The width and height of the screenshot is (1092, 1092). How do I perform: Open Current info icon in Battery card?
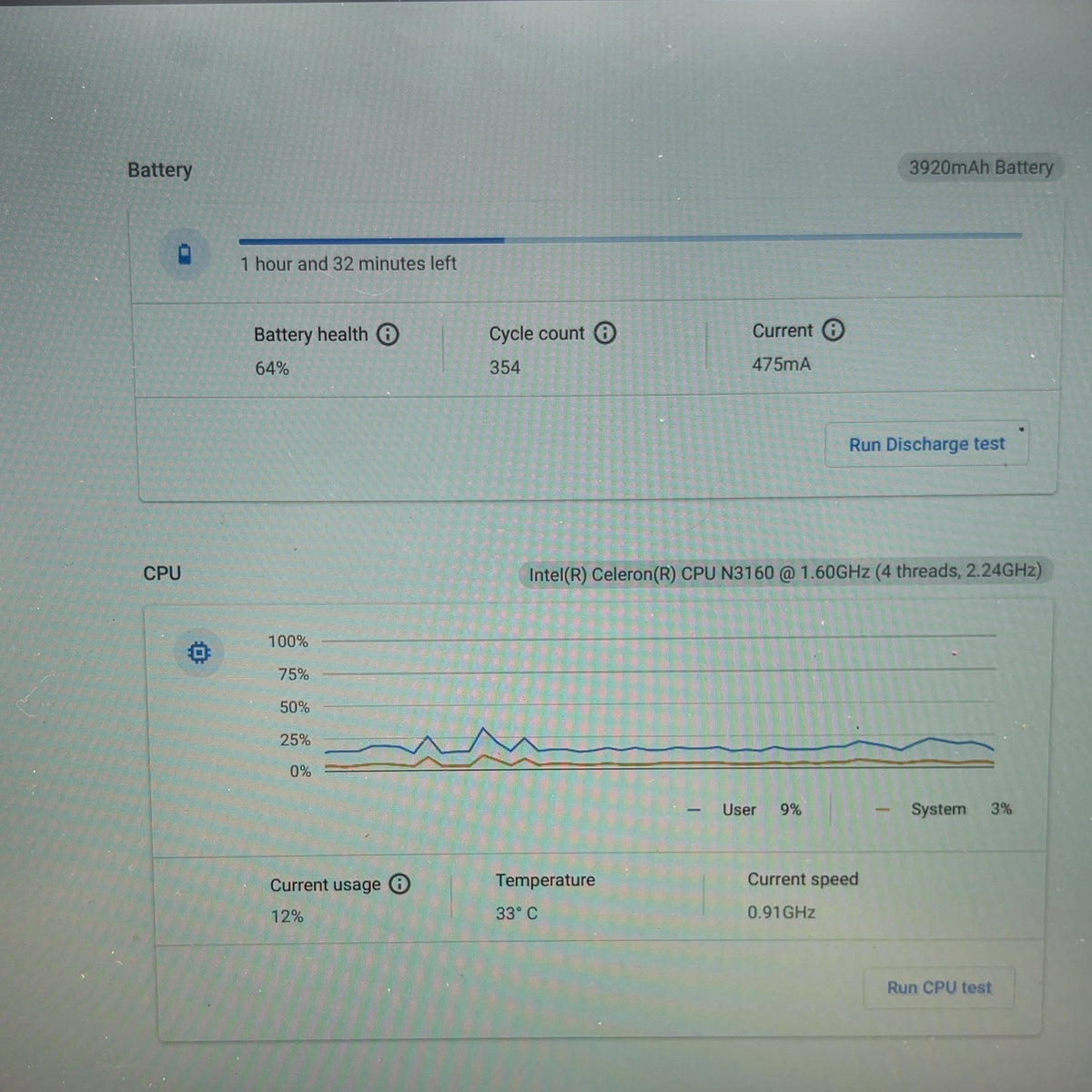coord(833,329)
